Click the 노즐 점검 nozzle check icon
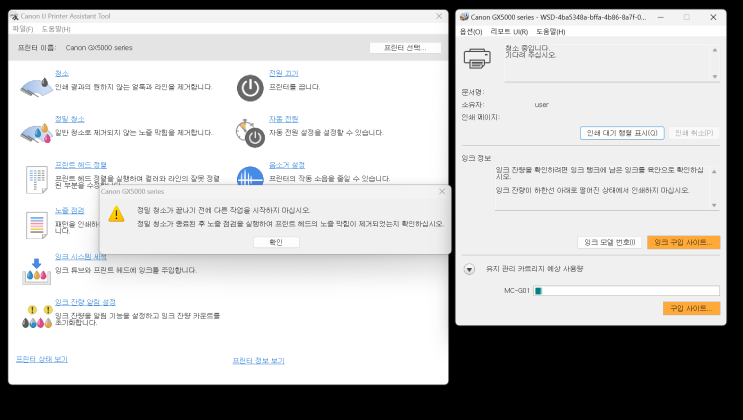Viewport: 743px width, 420px height. (x=37, y=225)
